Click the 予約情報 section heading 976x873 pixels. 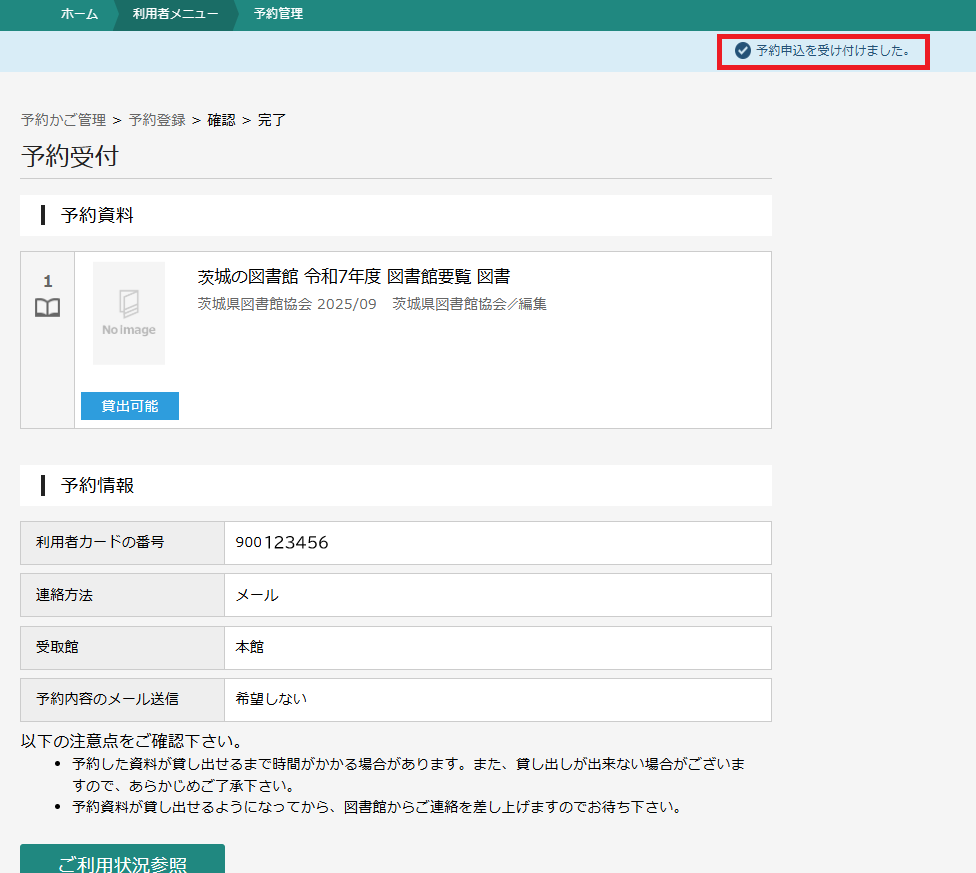click(97, 486)
